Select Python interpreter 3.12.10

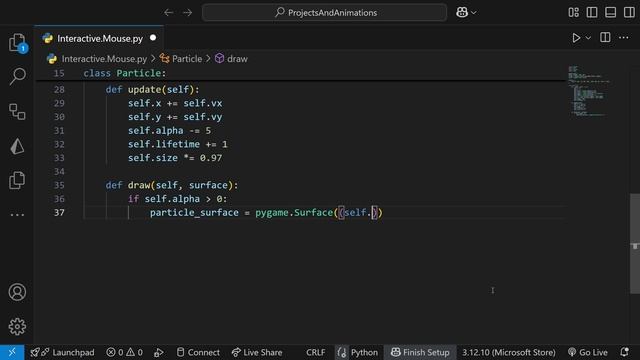(509, 352)
